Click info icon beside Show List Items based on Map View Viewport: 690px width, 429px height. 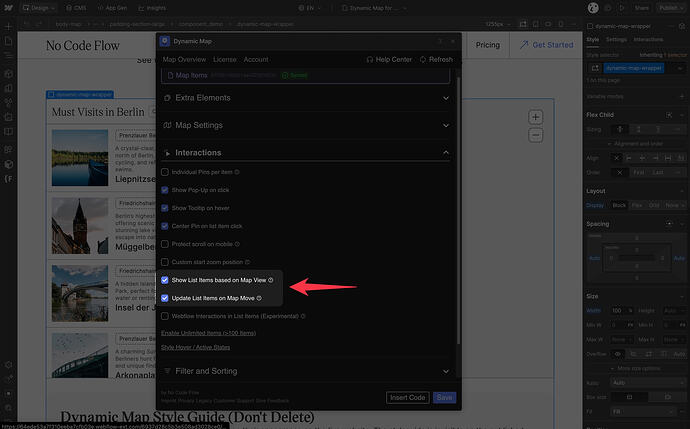click(271, 280)
